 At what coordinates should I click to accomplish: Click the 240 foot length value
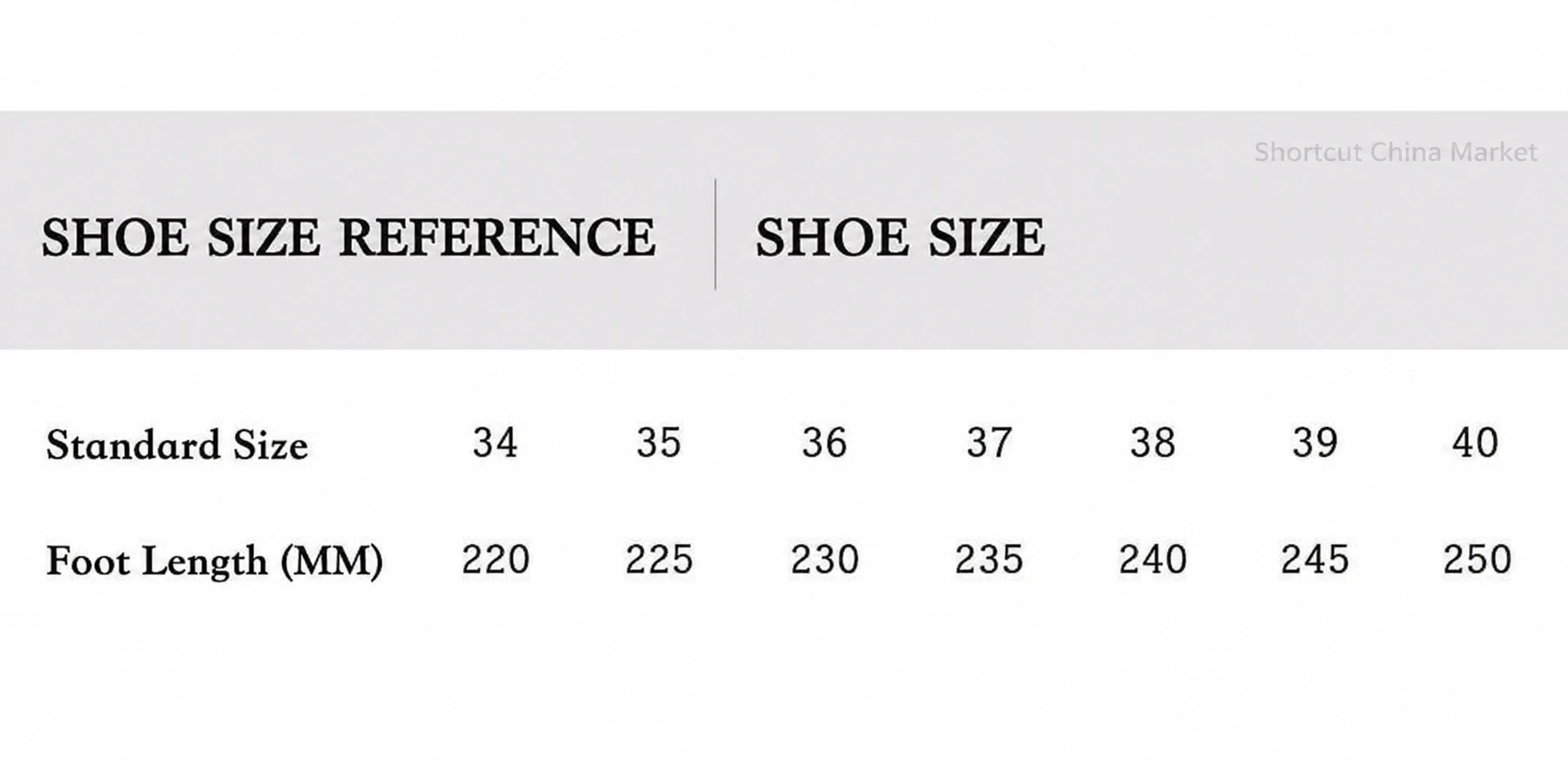(x=1153, y=559)
